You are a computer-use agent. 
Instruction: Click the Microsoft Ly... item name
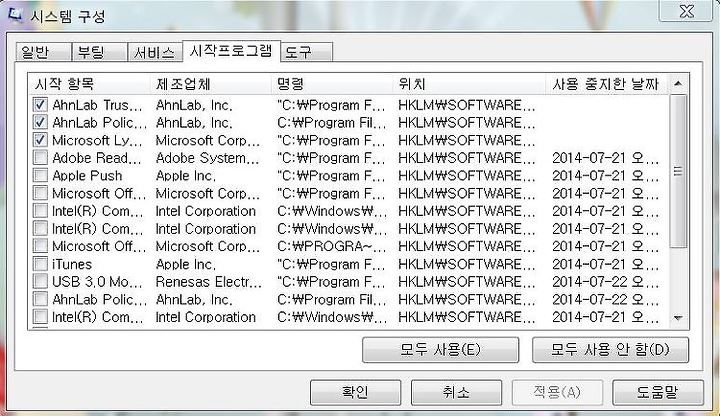pos(97,141)
